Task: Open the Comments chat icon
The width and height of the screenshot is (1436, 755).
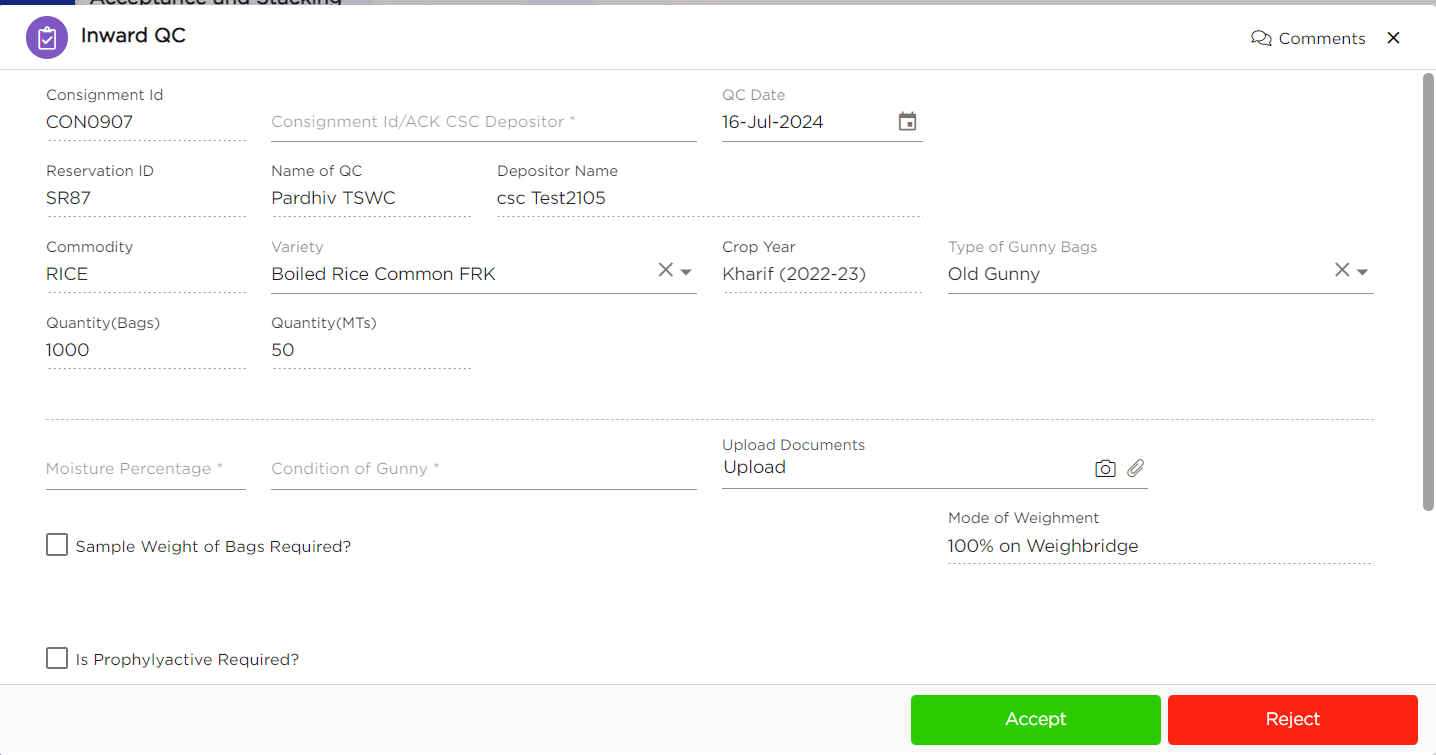Action: 1261,38
